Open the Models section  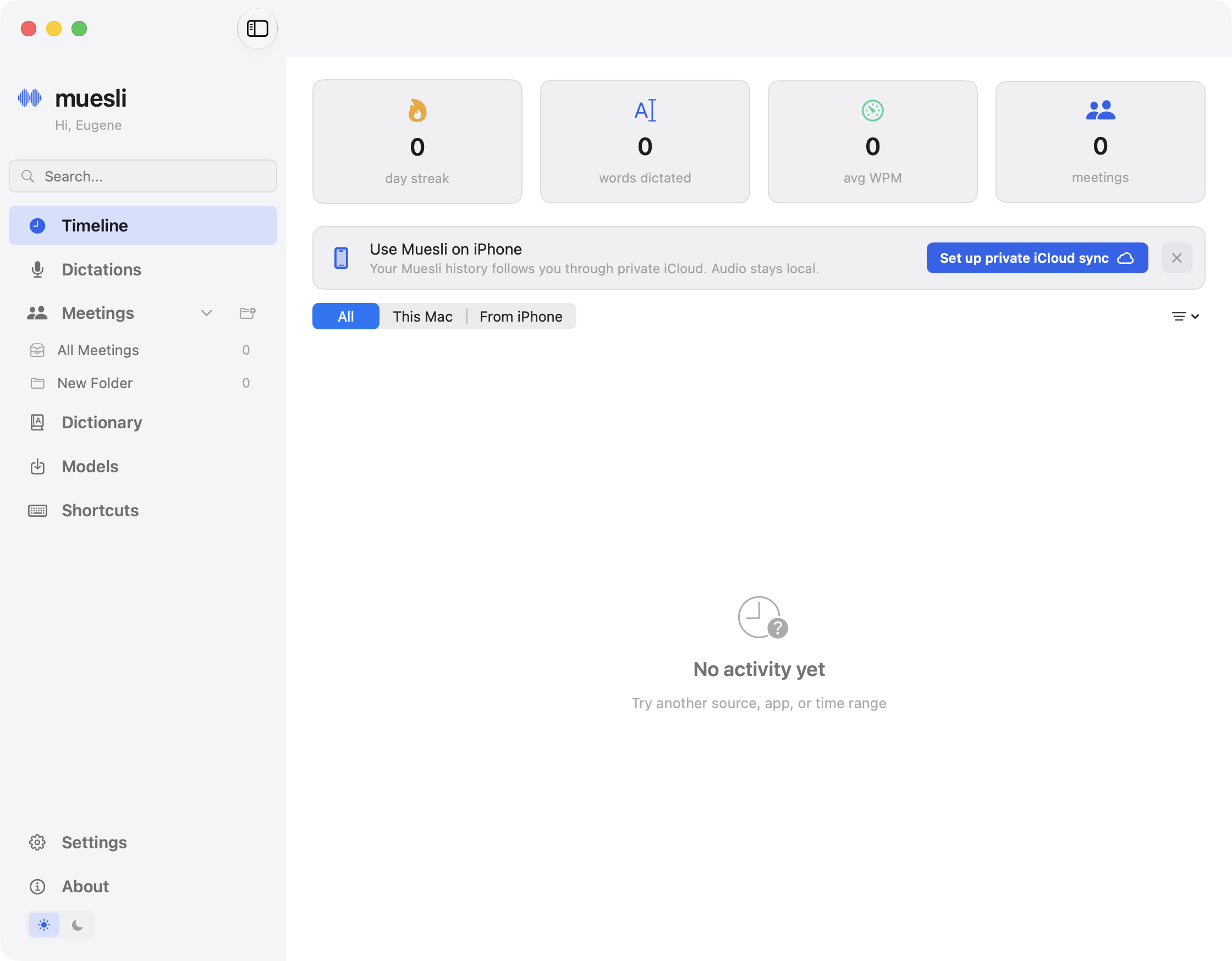(x=142, y=466)
